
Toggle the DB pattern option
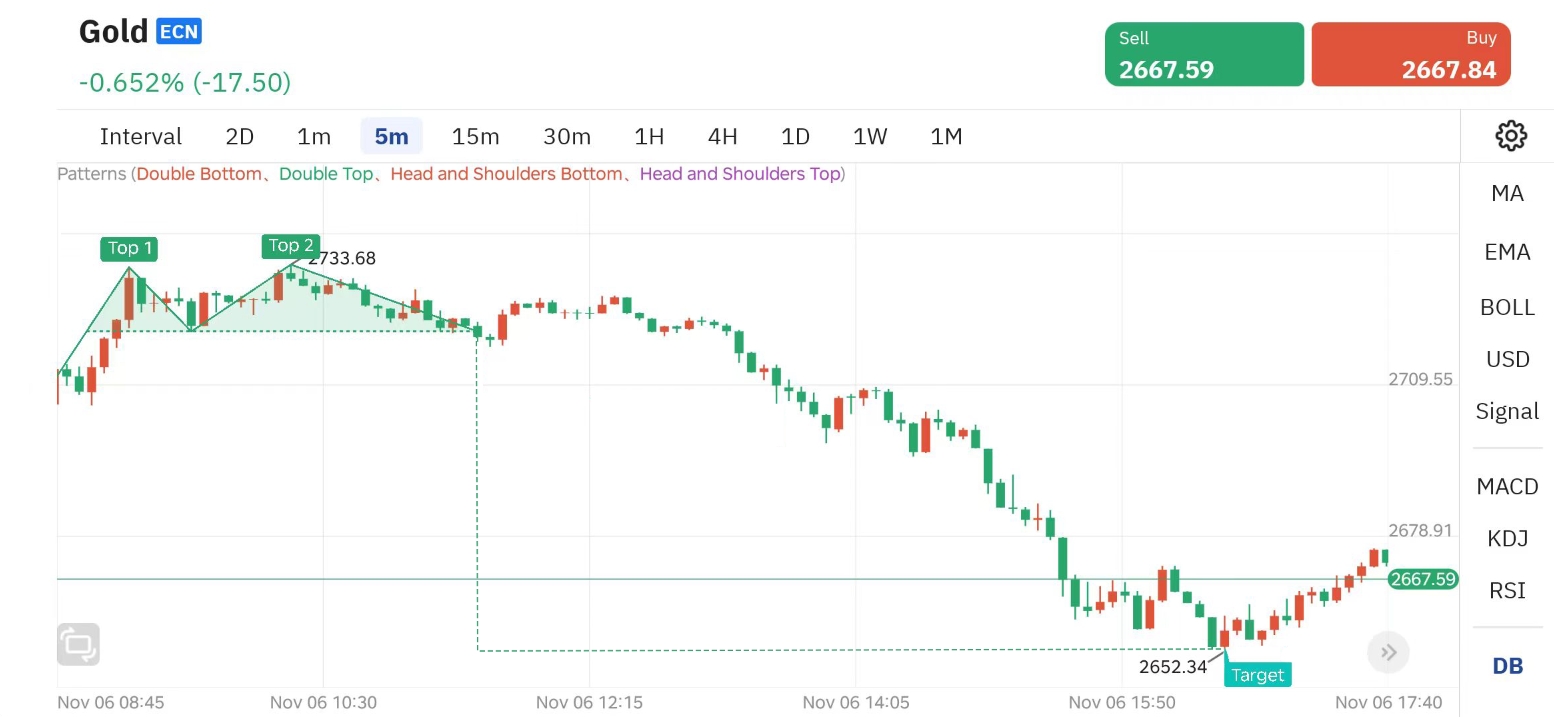click(1507, 666)
